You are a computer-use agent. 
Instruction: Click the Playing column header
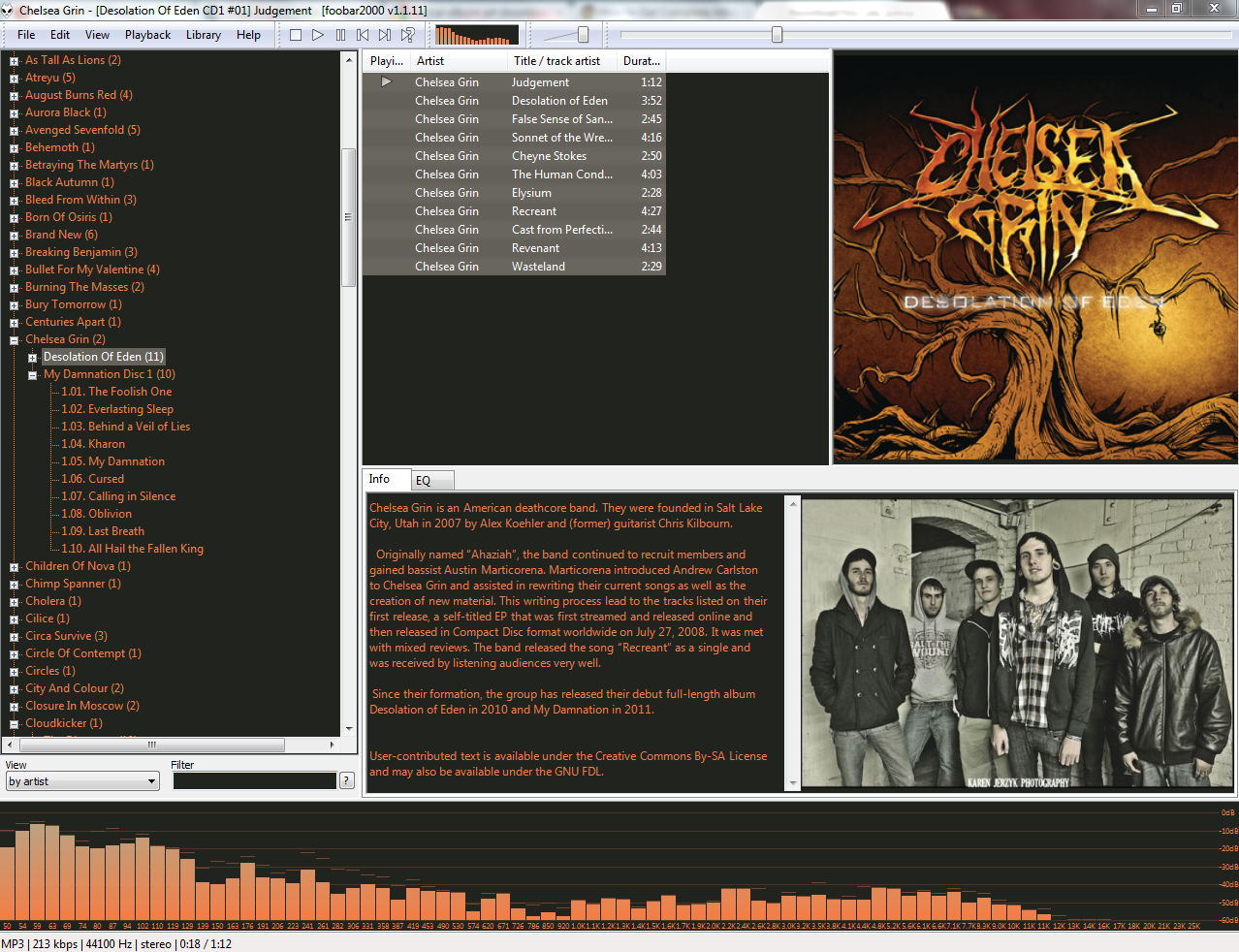pyautogui.click(x=387, y=61)
